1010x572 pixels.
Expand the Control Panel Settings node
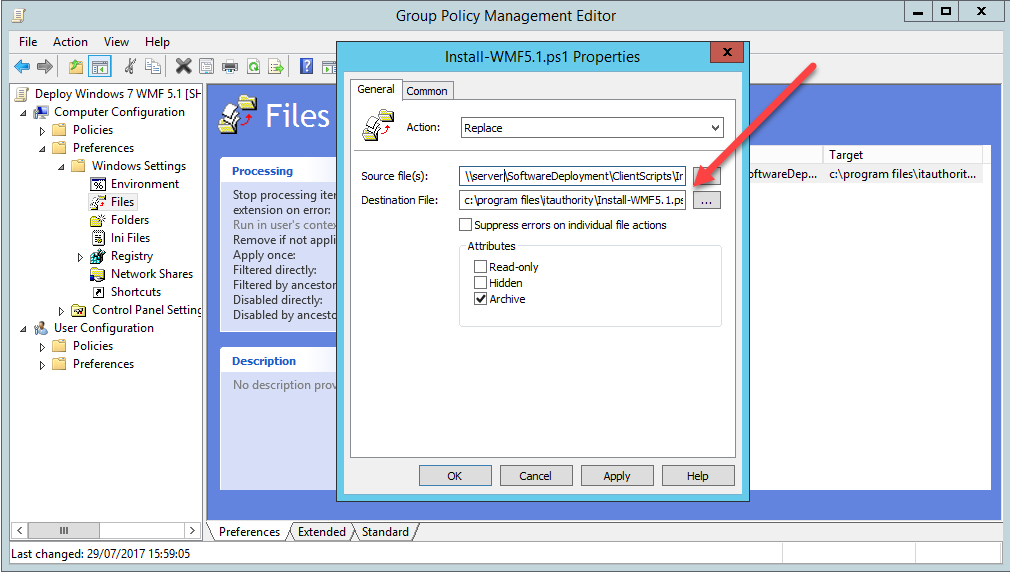61,310
